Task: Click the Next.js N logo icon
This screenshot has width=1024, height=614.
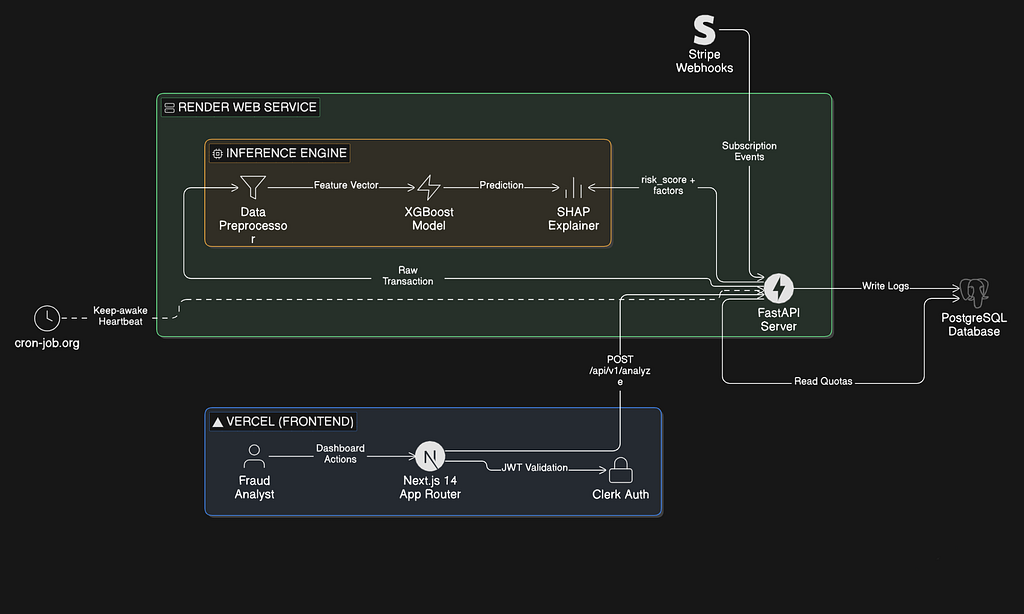Action: (430, 457)
